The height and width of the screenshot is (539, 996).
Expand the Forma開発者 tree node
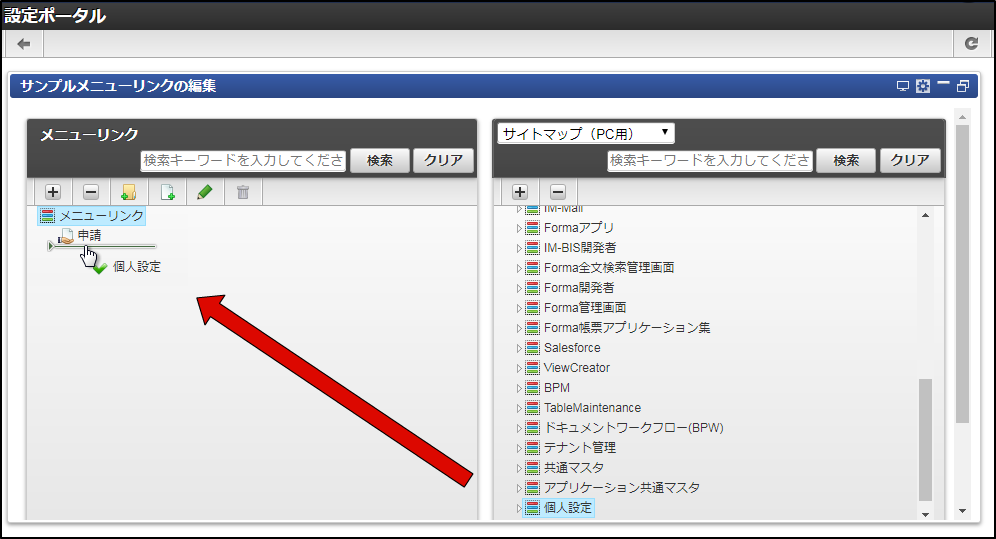tap(518, 288)
